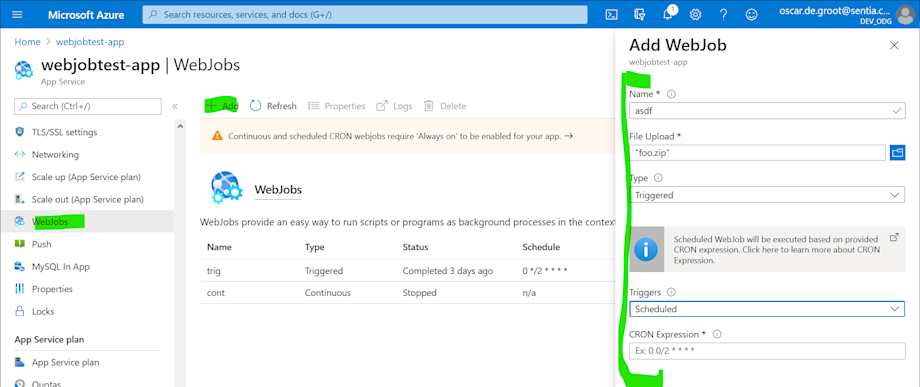Click the Push sidebar icon
This screenshot has width=920, height=387.
pos(20,244)
